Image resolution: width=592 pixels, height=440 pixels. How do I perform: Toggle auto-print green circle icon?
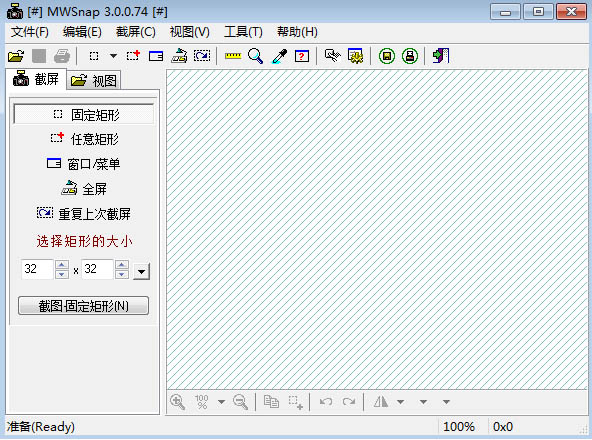click(x=410, y=56)
